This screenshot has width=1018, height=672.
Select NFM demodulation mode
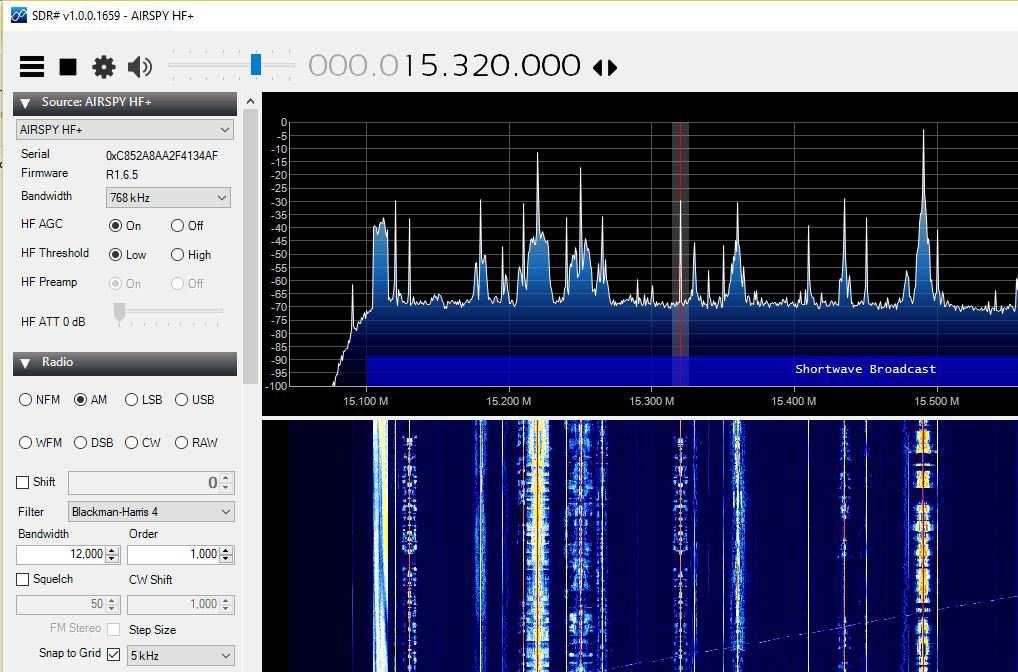[x=25, y=400]
